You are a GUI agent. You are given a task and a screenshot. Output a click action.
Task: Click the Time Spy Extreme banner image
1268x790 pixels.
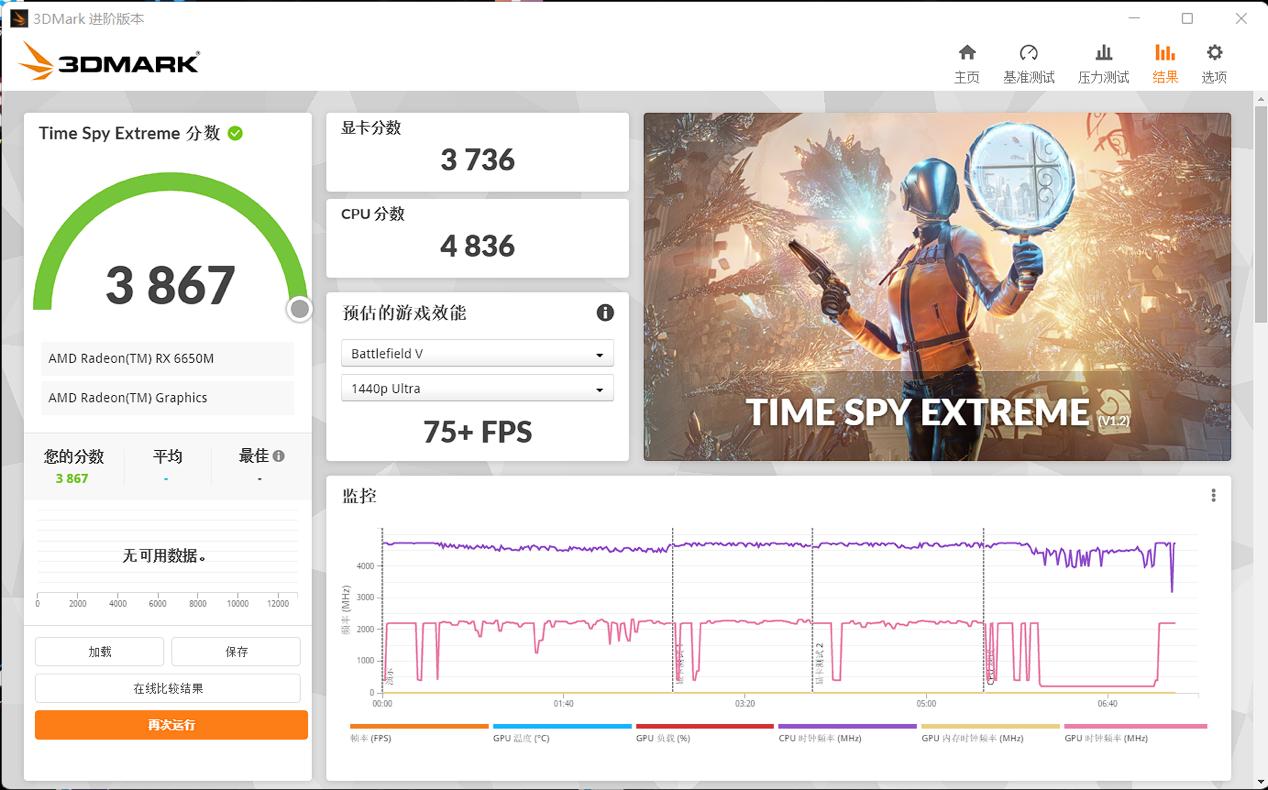click(937, 287)
